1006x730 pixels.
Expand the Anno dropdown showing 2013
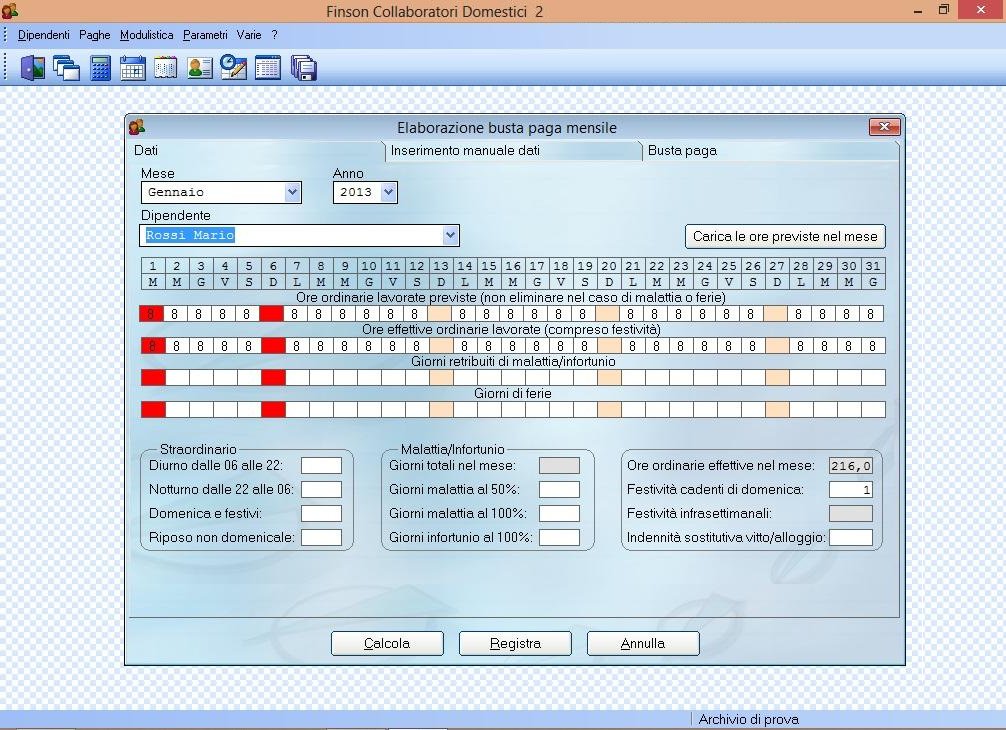(x=388, y=192)
